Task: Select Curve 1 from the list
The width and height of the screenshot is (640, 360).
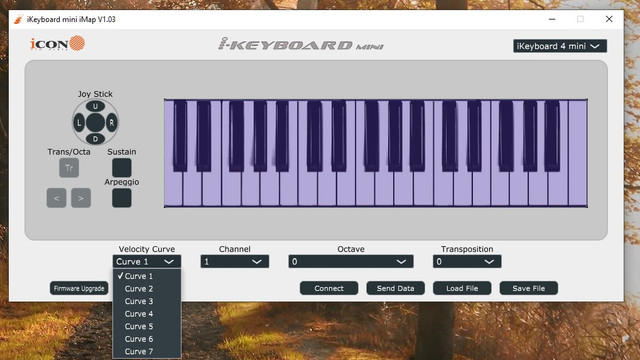Action: (x=147, y=276)
